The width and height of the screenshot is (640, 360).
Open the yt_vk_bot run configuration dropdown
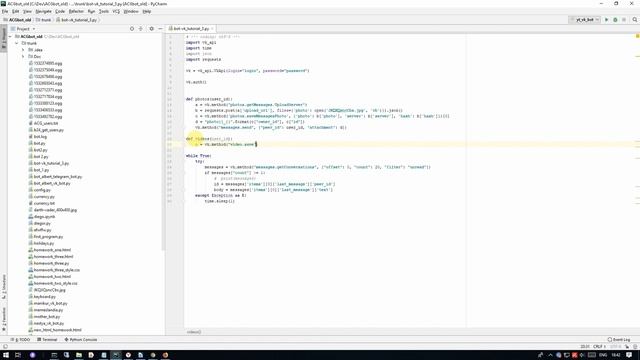(x=584, y=20)
